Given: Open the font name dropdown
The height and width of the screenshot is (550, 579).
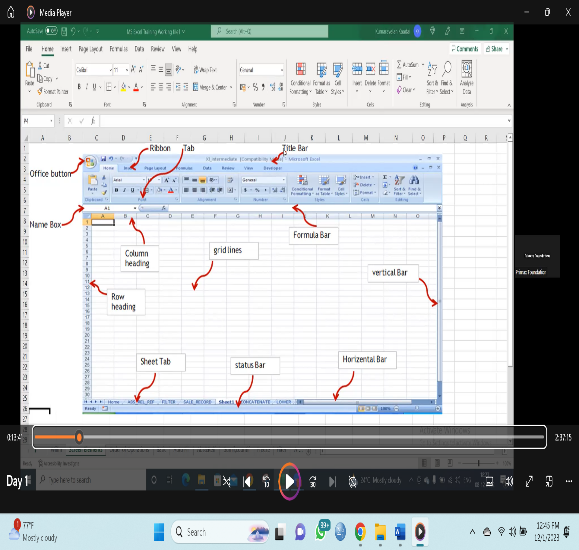Looking at the screenshot, I should [110, 69].
